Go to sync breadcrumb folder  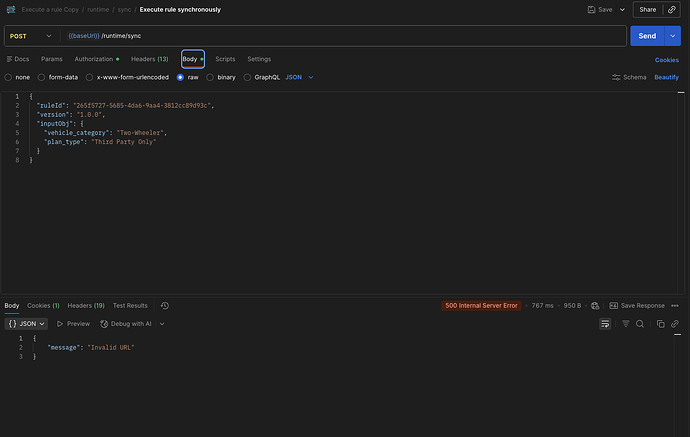[x=124, y=9]
